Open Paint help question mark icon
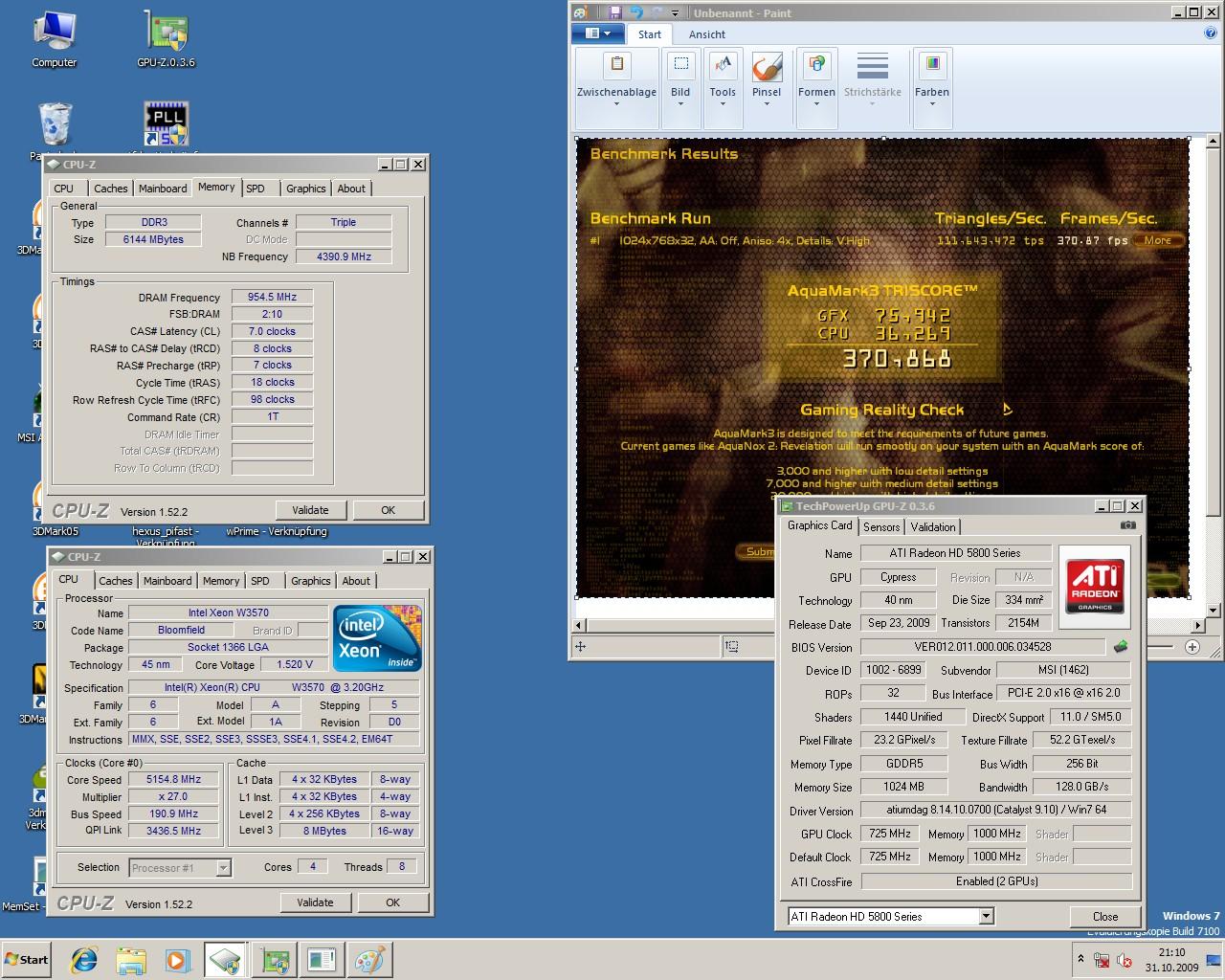 [1211, 33]
